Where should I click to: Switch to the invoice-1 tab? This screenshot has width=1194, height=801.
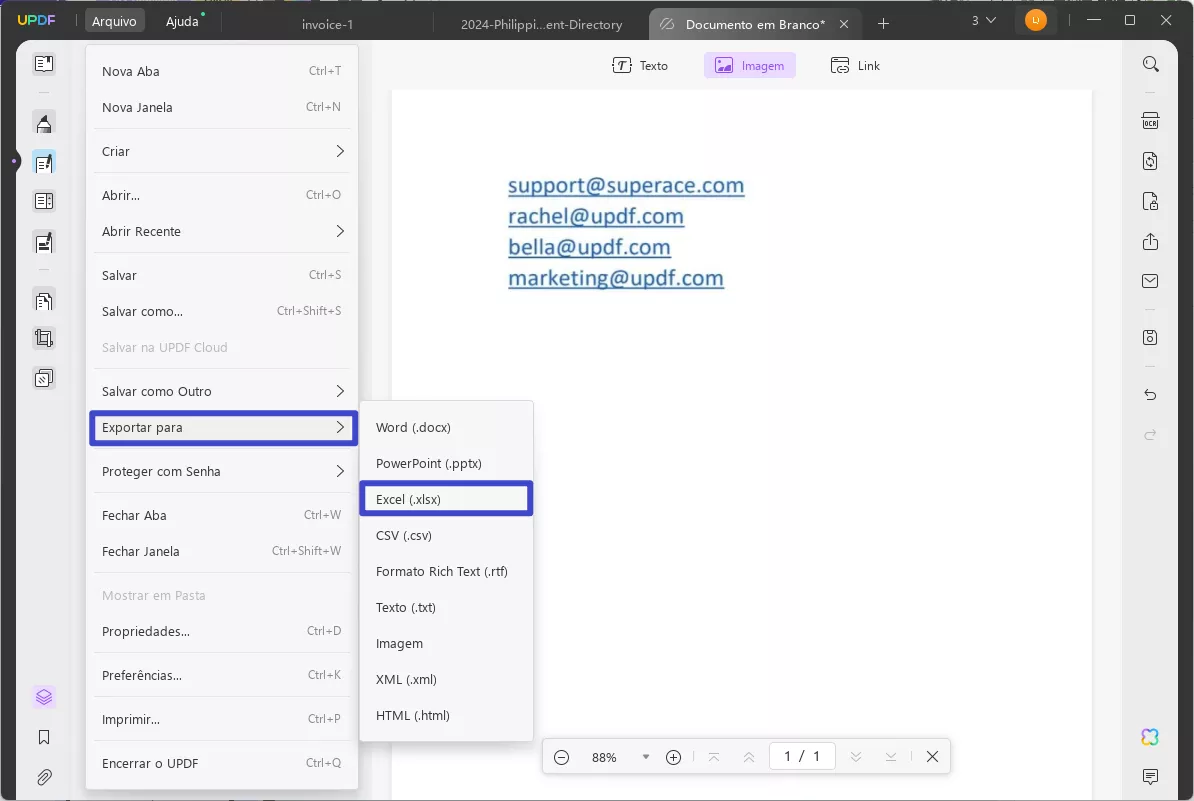[x=327, y=24]
